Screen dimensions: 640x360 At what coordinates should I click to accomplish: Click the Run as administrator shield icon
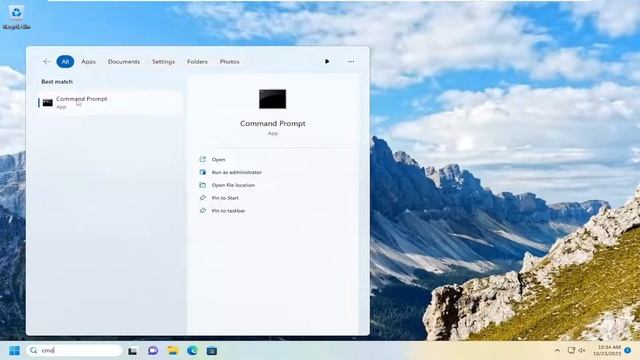pos(202,172)
